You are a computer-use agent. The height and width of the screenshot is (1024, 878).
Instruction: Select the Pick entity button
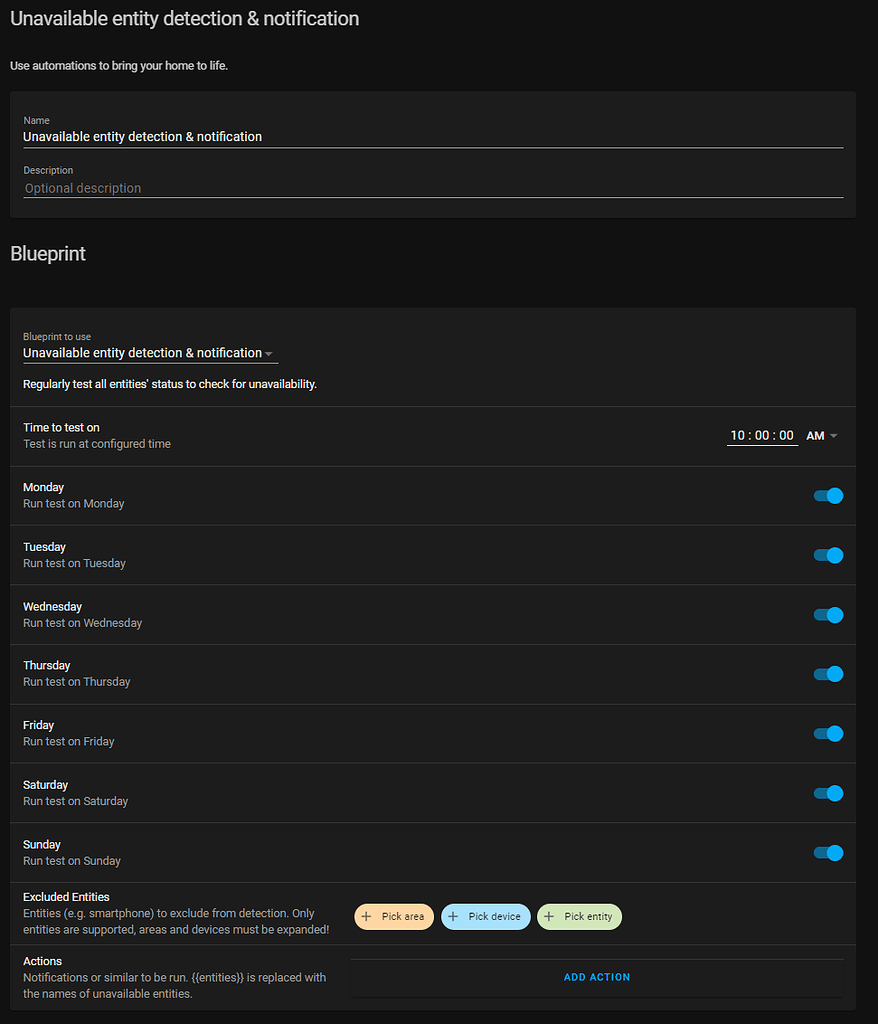click(579, 916)
